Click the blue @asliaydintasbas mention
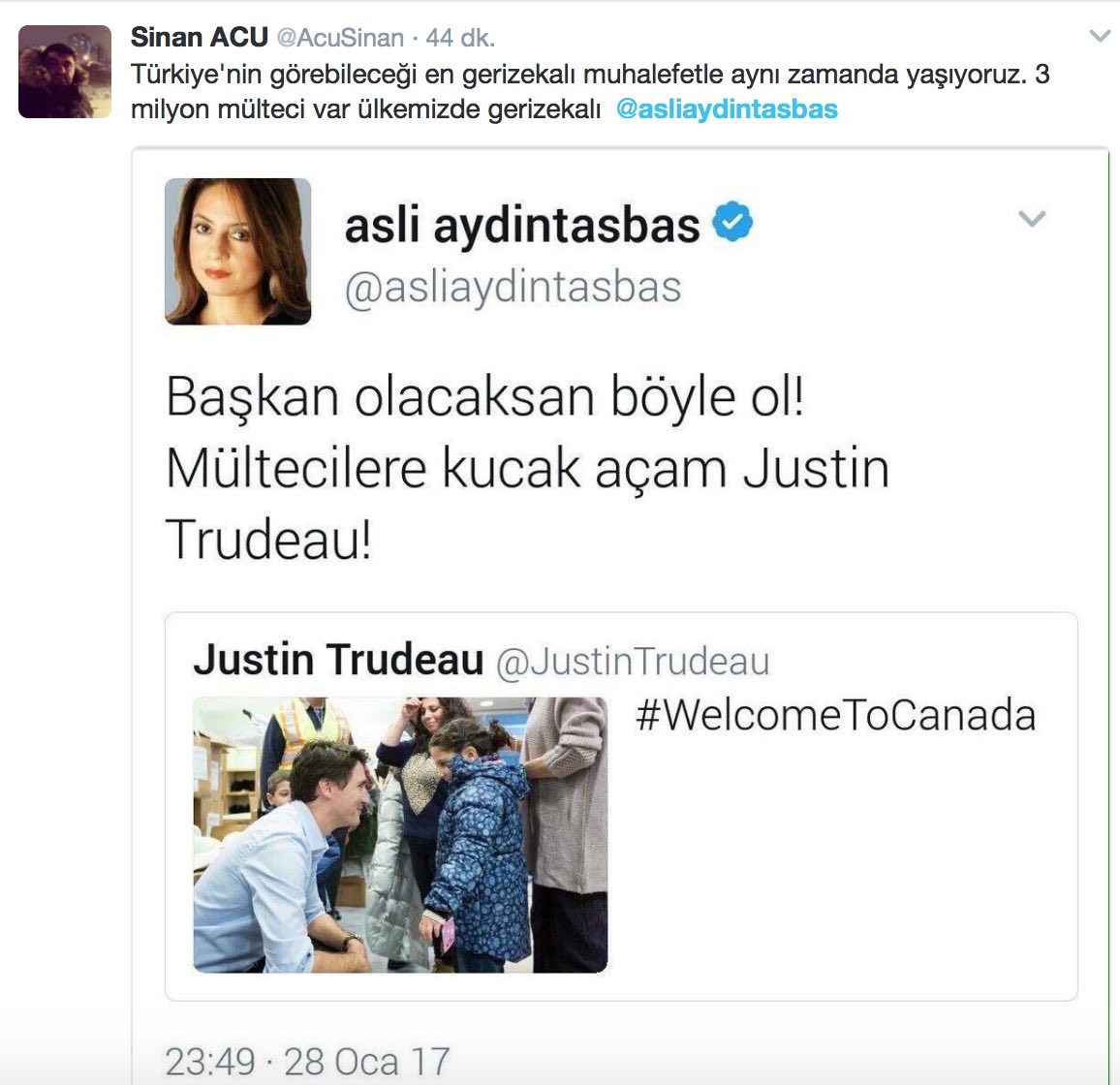The height and width of the screenshot is (1085, 1120). point(727,109)
